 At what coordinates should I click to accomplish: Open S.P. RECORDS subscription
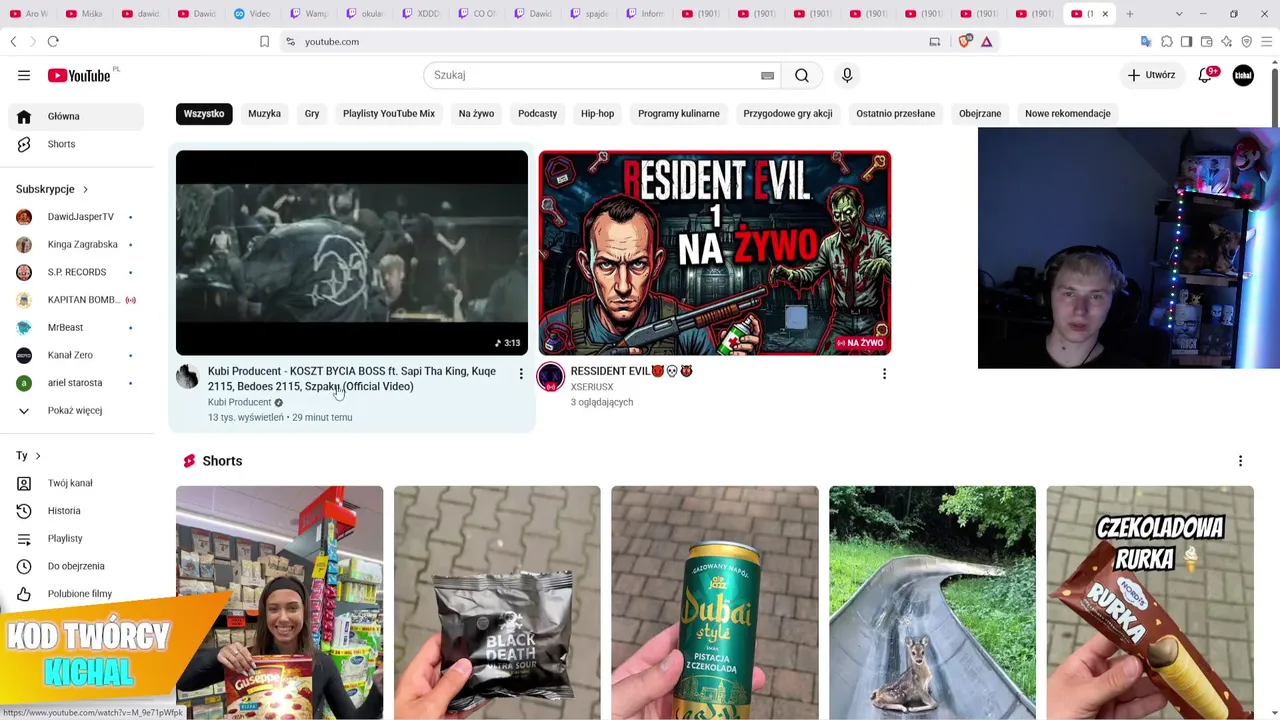pos(76,272)
